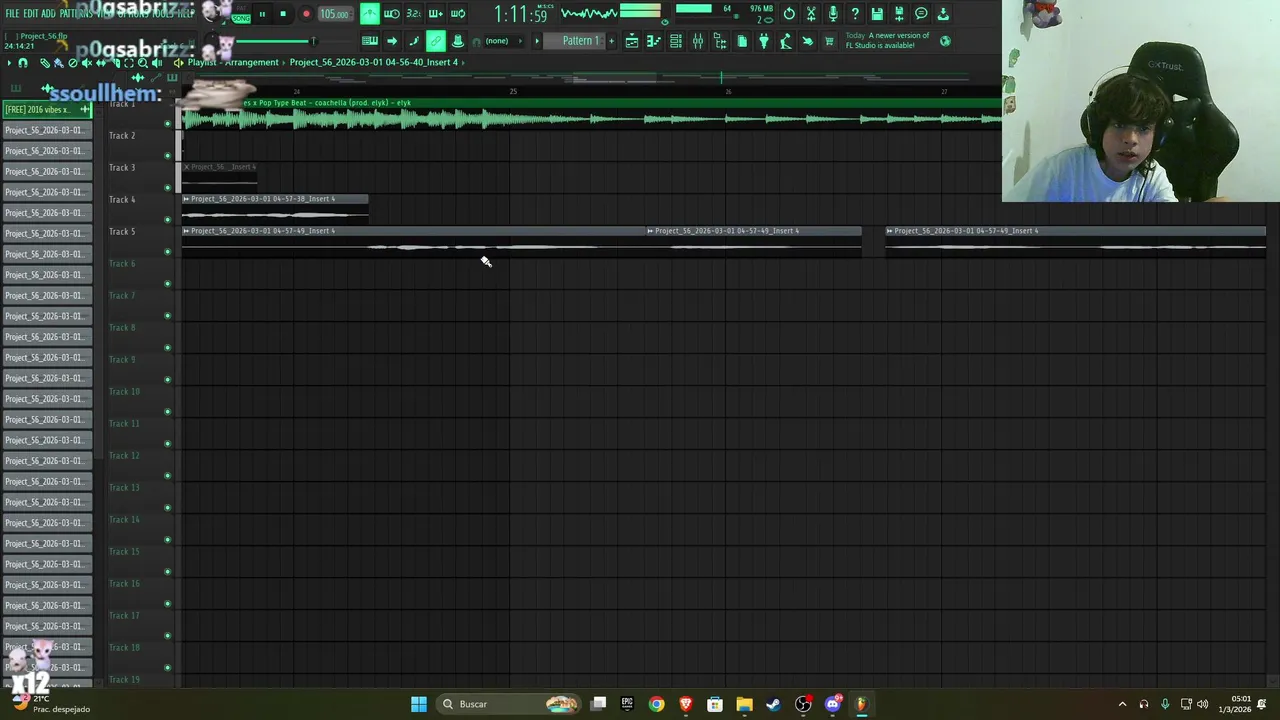Click the Pause transport button
Image resolution: width=1280 pixels, height=720 pixels.
click(x=262, y=14)
